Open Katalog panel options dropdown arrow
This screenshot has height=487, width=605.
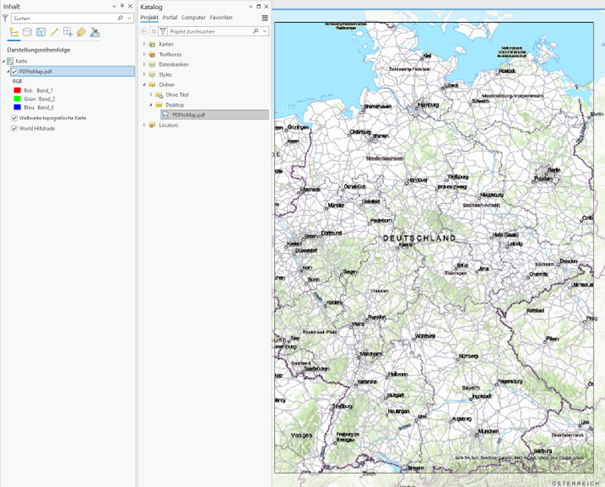(250, 7)
